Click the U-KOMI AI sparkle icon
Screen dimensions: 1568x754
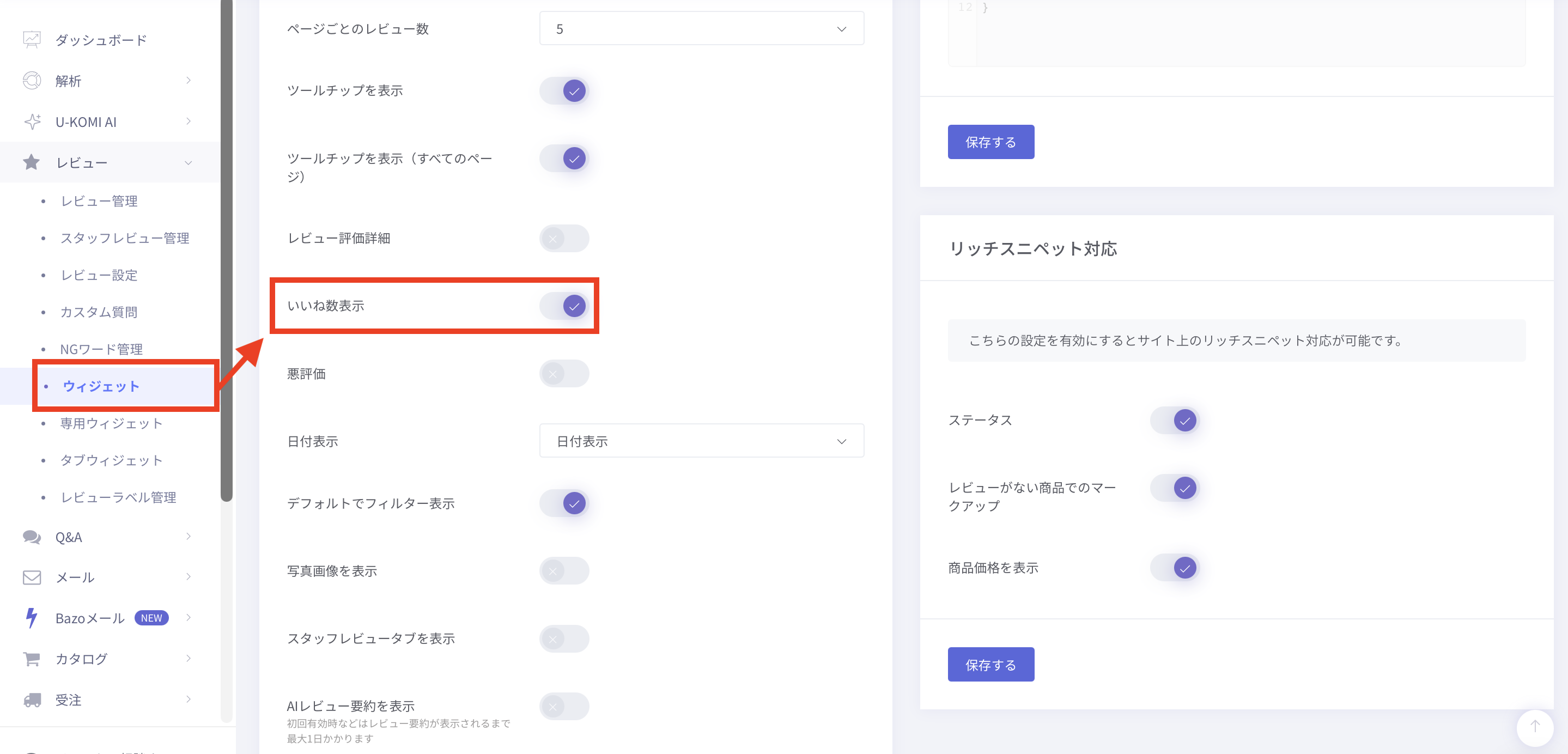(x=32, y=121)
